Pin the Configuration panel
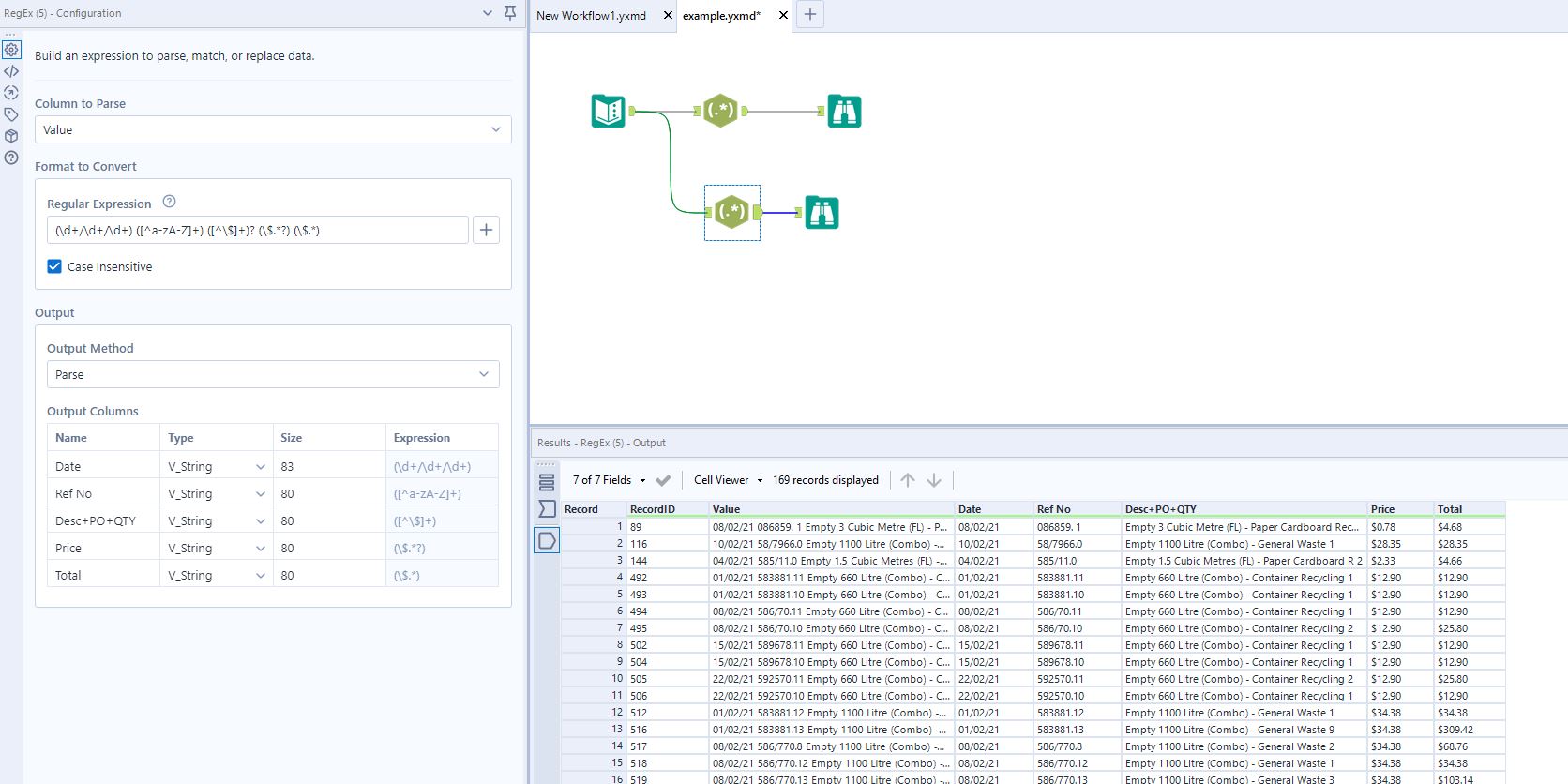Viewport: 1568px width, 784px height. (510, 13)
